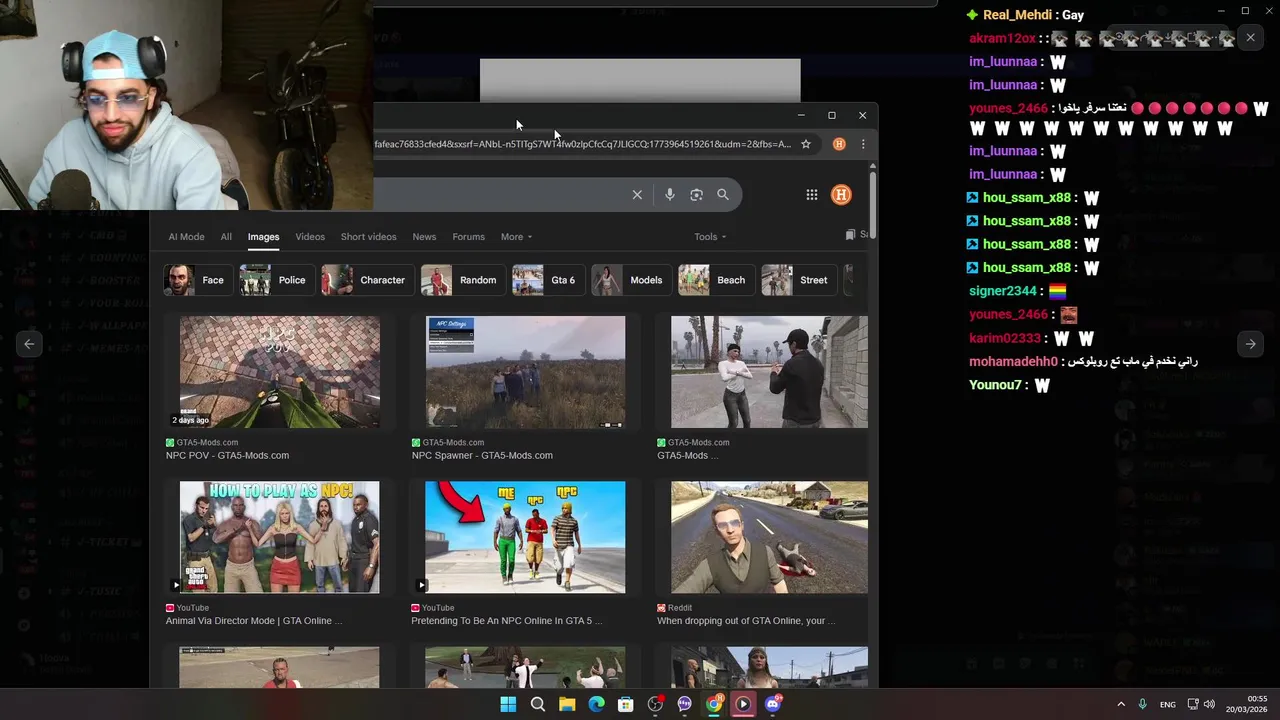
Task: Open 'NPC Spawner - GTA5-Mods.com' link
Action: (482, 456)
